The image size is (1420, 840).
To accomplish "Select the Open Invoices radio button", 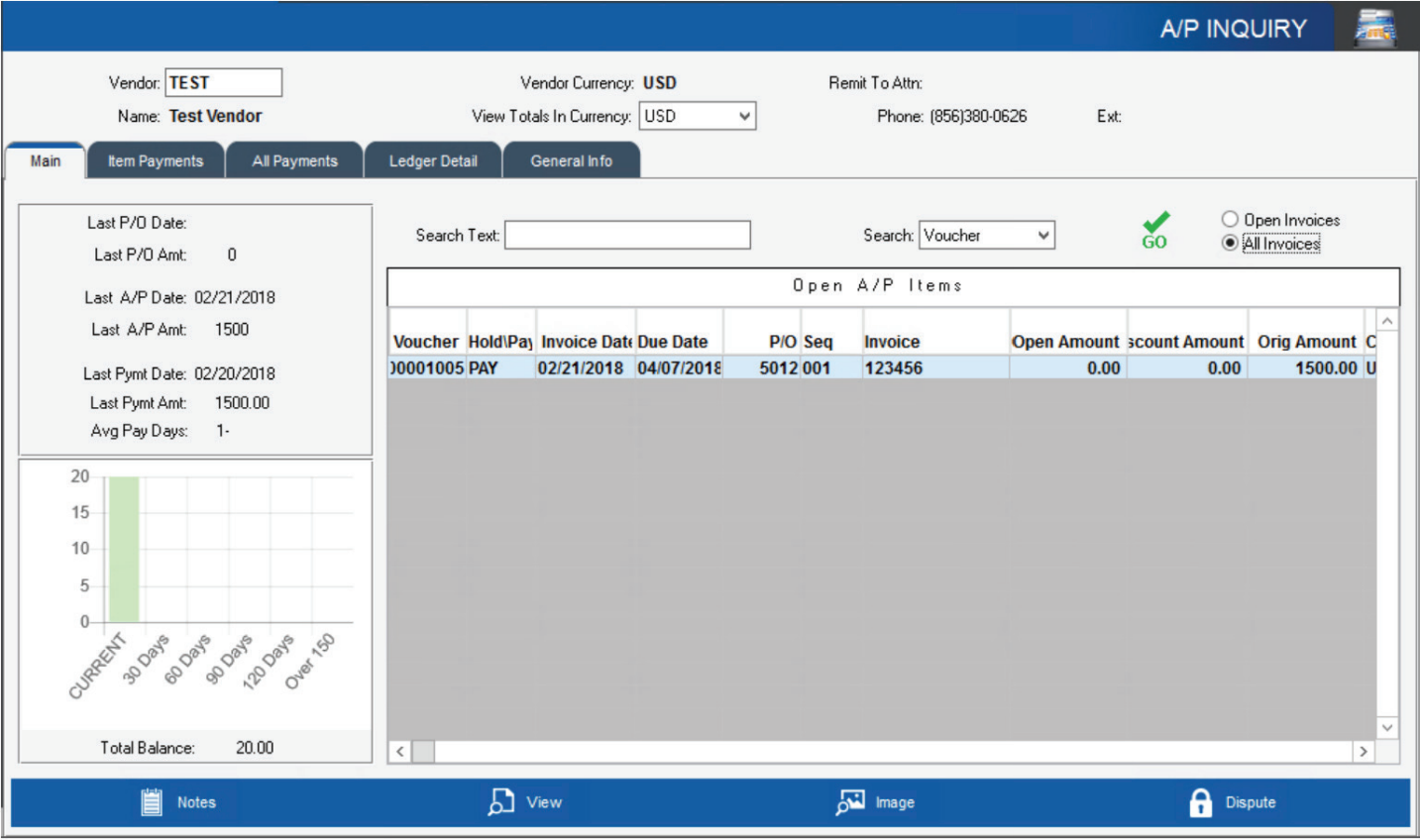I will pos(1230,220).
